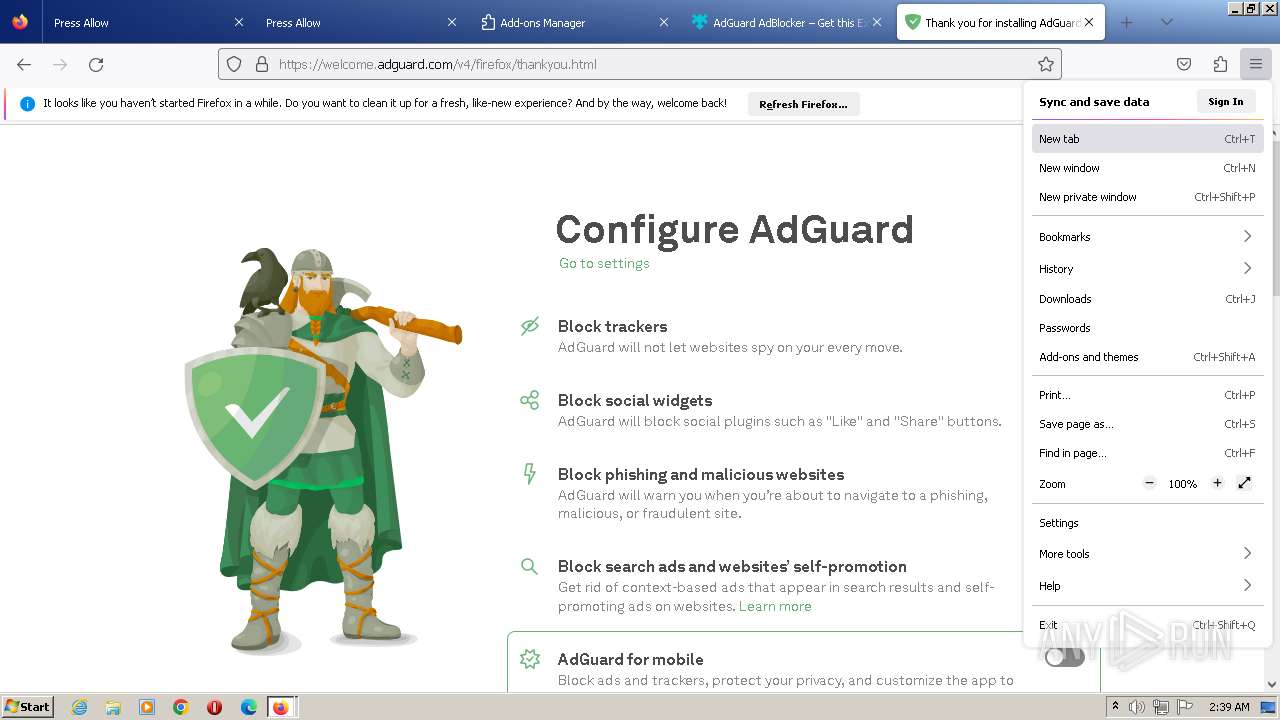
Task: Reset zoom via 100% label
Action: [1183, 484]
